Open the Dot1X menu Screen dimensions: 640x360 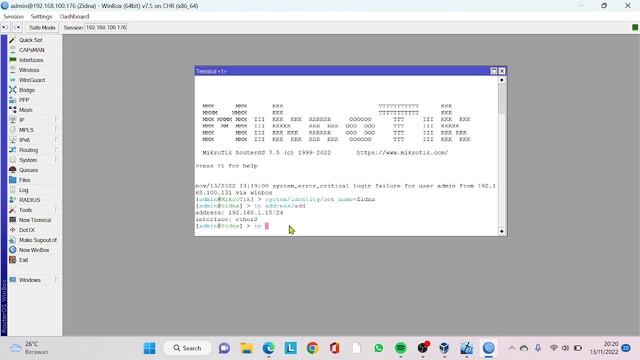(x=27, y=230)
